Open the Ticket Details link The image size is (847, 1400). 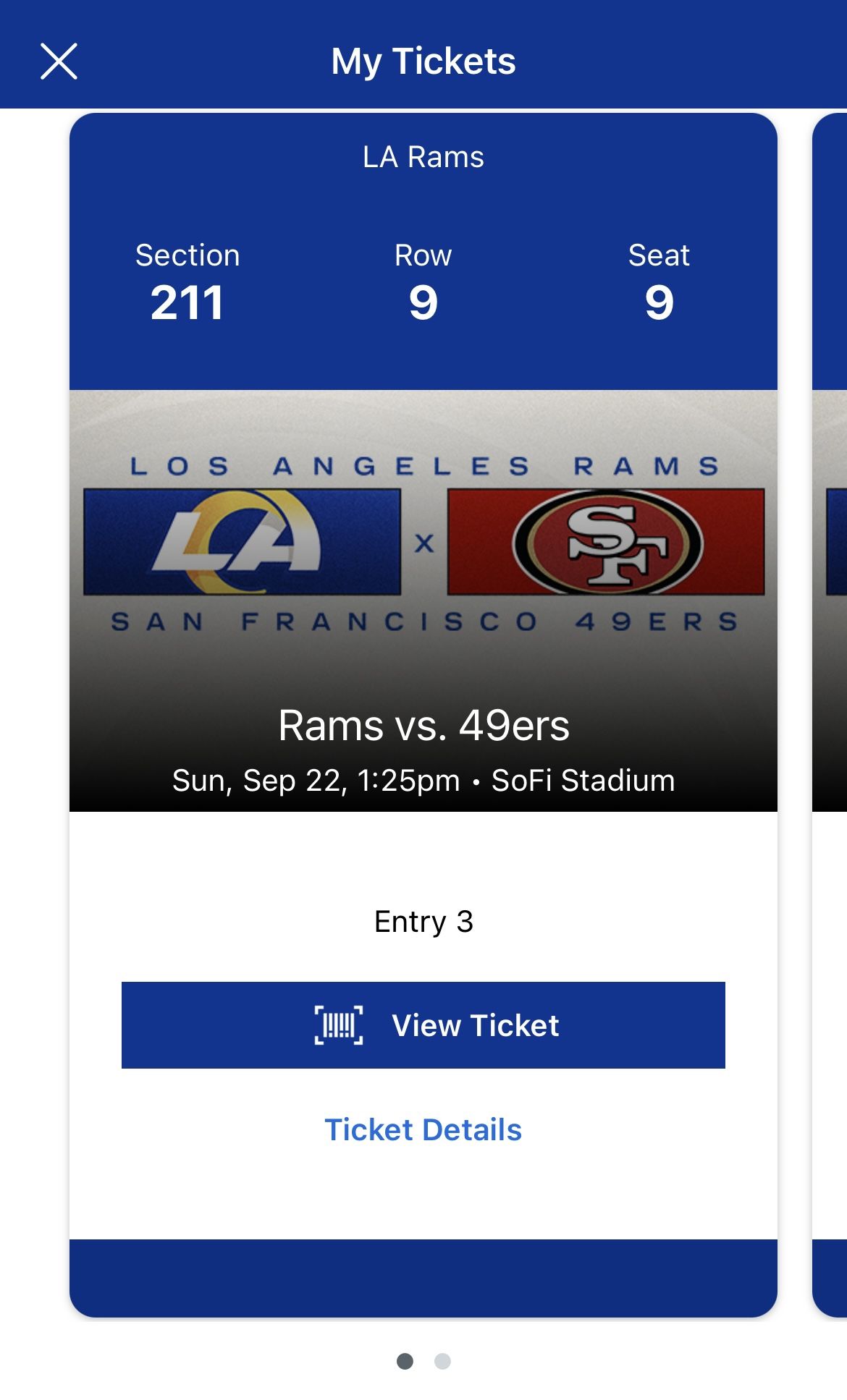[423, 1129]
